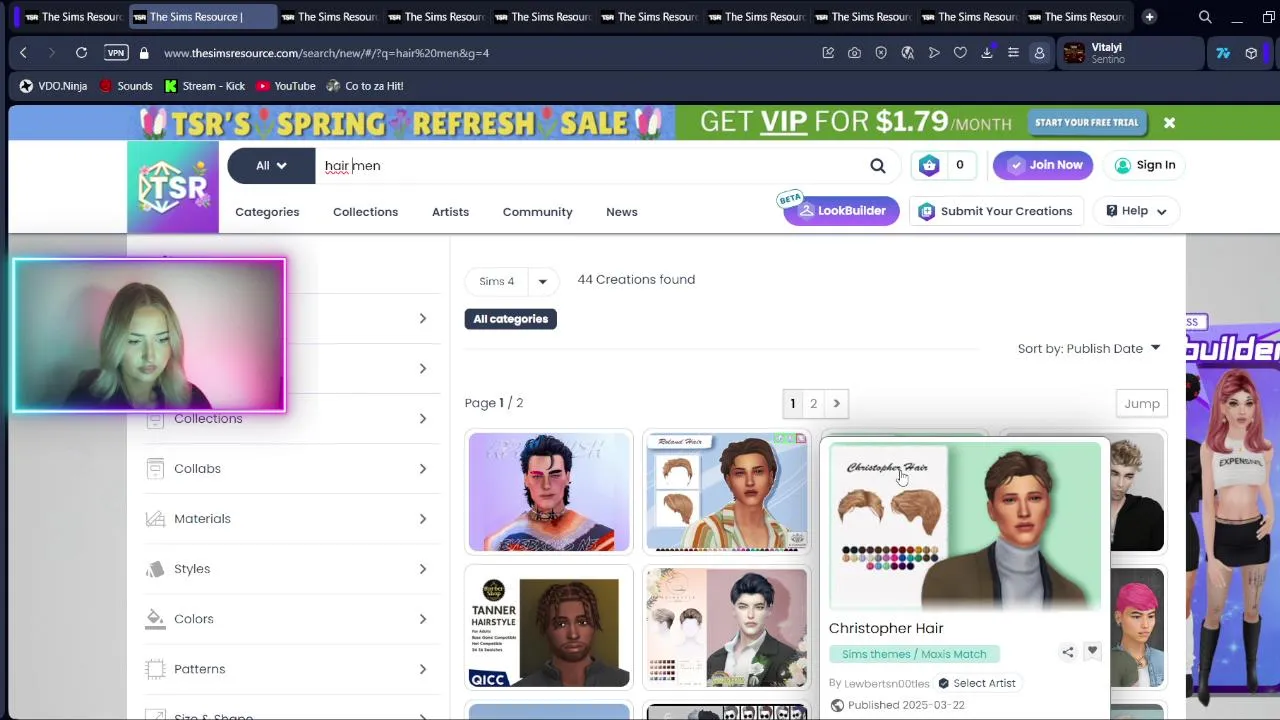This screenshot has height=720, width=1280.
Task: Click the next page arrow in pagination
Action: (x=836, y=404)
